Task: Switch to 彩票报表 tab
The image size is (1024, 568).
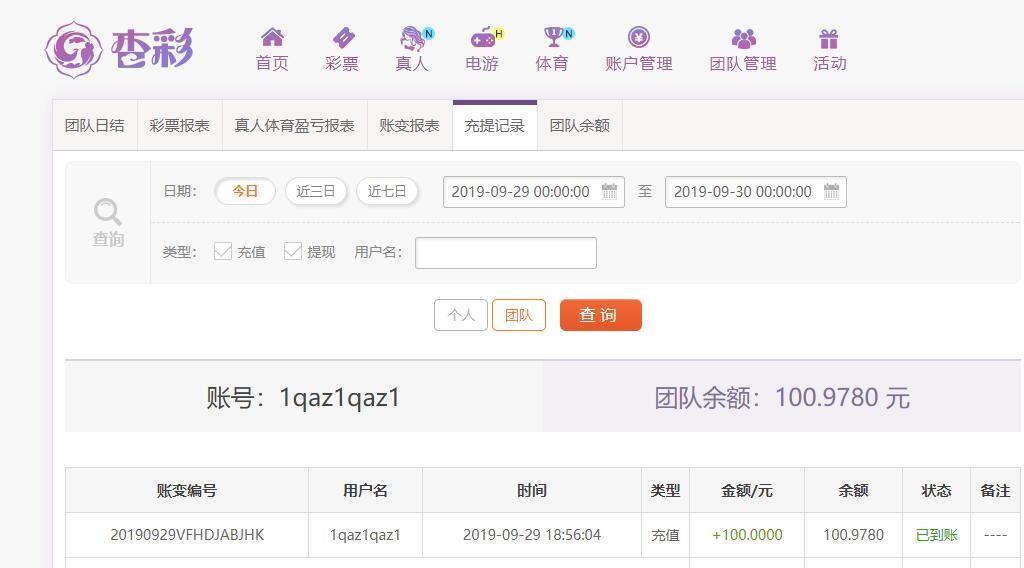Action: tap(180, 125)
